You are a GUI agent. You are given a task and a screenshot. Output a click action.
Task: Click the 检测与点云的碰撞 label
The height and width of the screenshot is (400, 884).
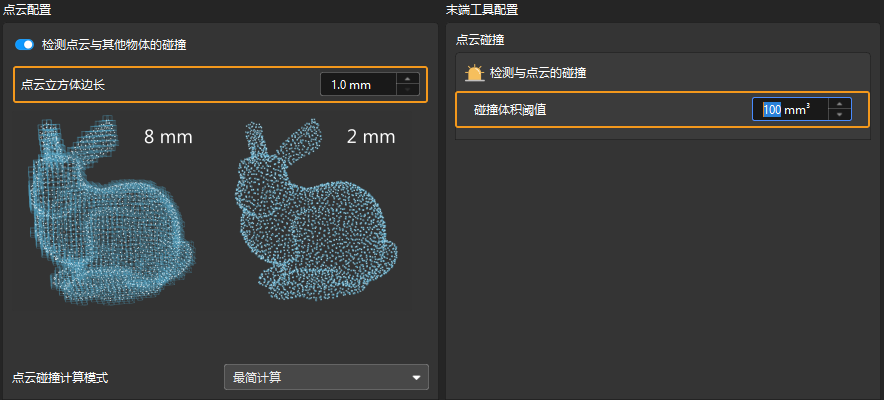click(x=538, y=73)
